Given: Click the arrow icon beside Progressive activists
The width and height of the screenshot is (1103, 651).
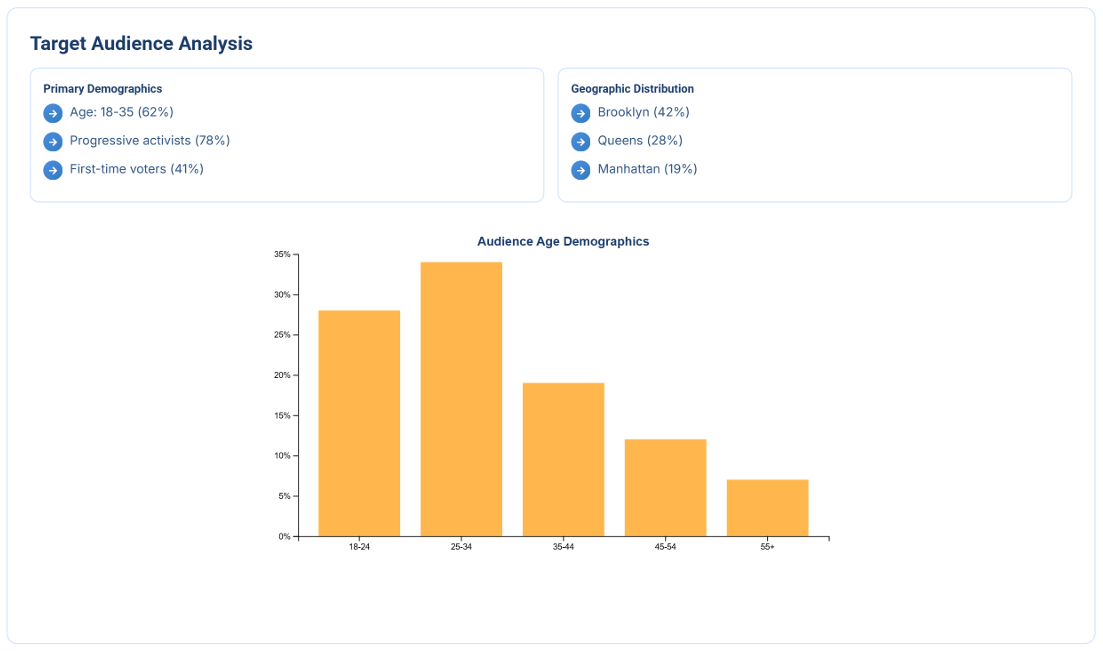Looking at the screenshot, I should pyautogui.click(x=53, y=141).
